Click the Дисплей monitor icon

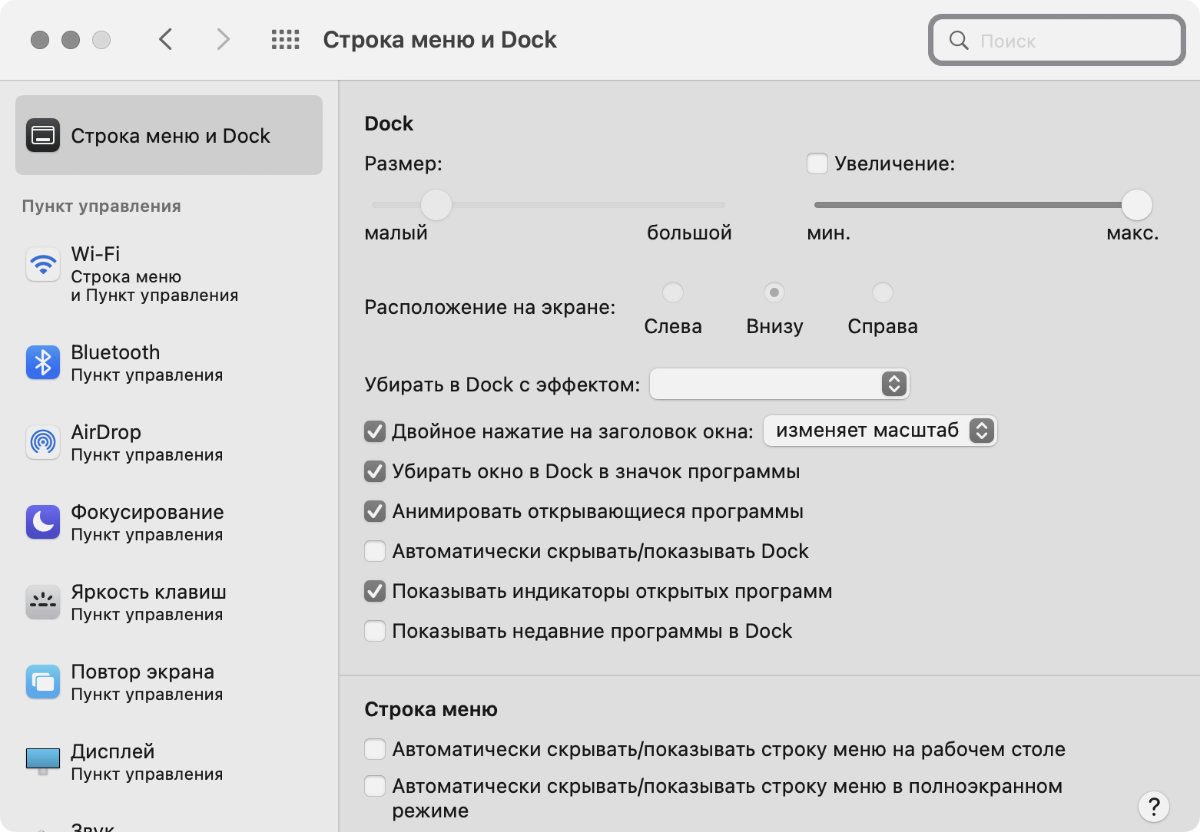click(43, 761)
